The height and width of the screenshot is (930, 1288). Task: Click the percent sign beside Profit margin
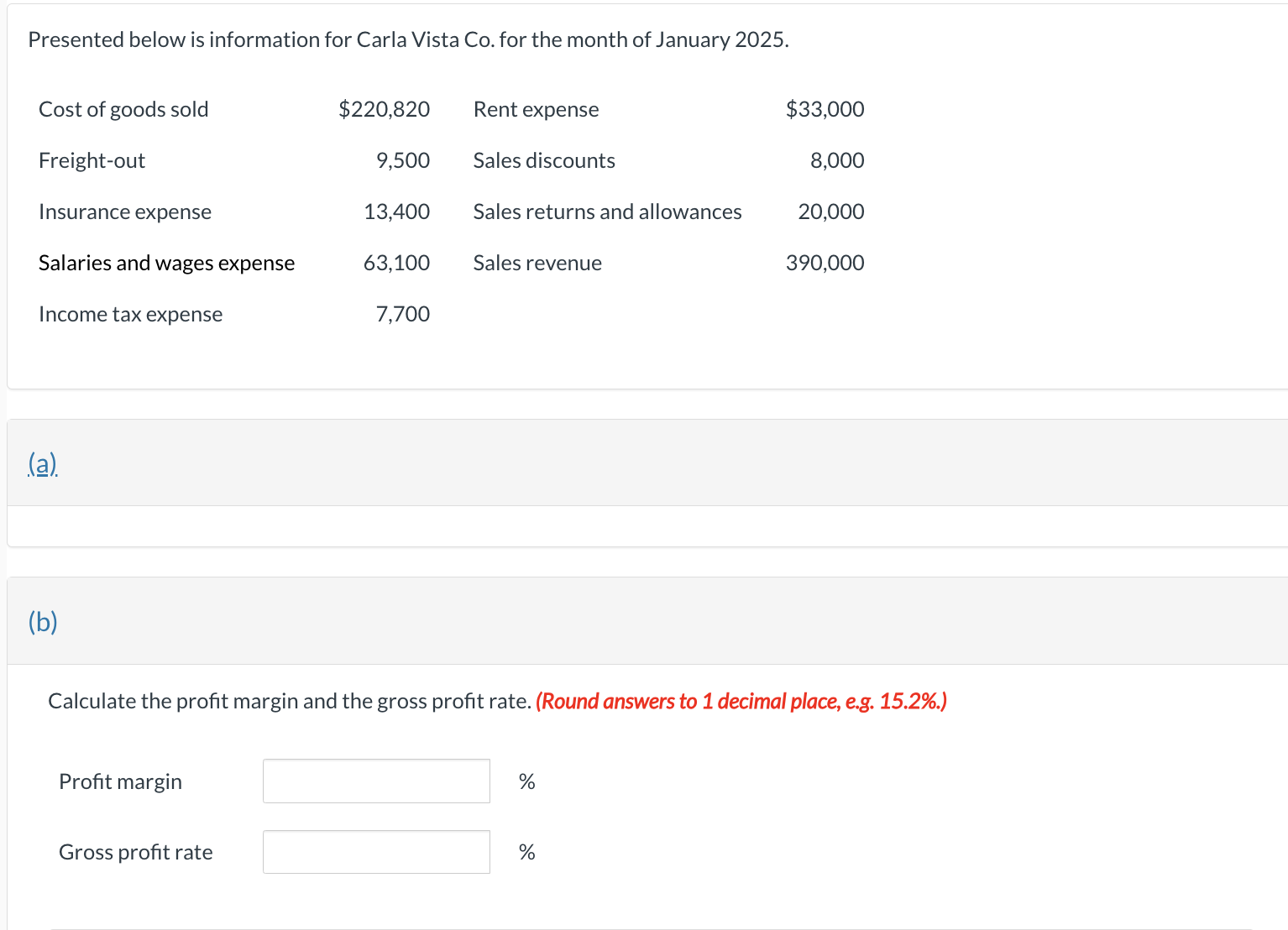[526, 781]
